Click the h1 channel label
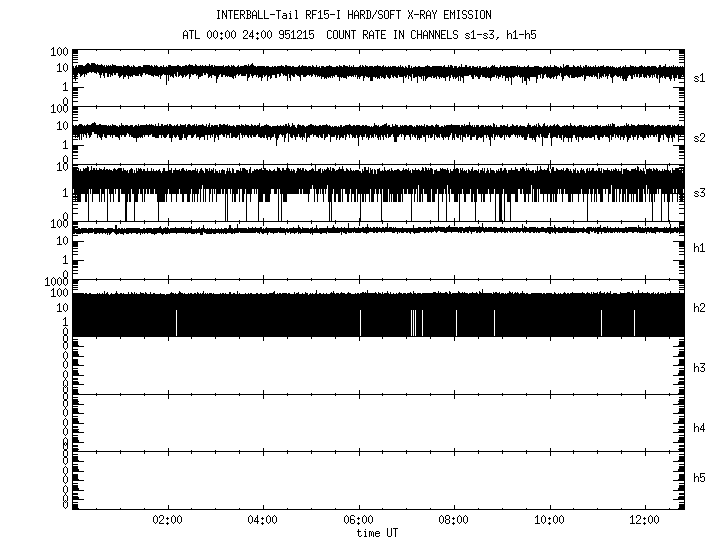Screen dimensions: 720x550 tap(700, 248)
